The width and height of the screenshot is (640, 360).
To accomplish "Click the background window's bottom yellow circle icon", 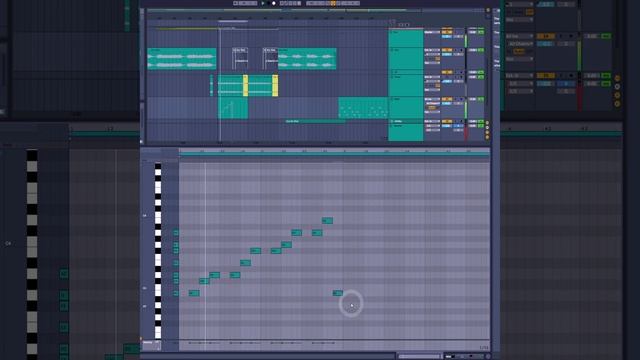I will (617, 104).
